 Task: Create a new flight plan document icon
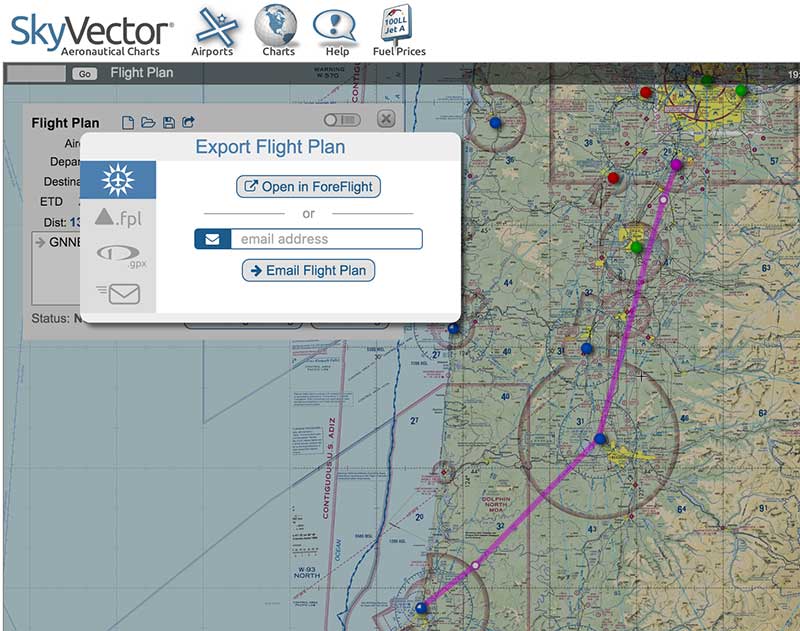pos(128,122)
